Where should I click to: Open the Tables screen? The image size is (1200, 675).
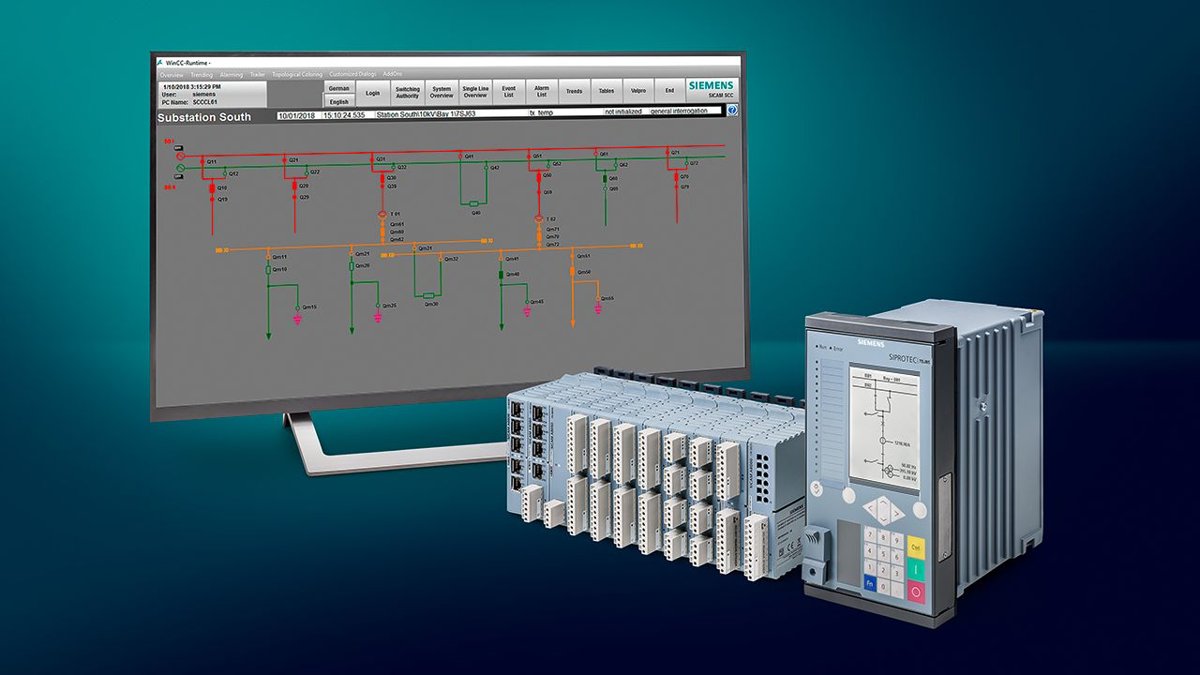click(606, 92)
